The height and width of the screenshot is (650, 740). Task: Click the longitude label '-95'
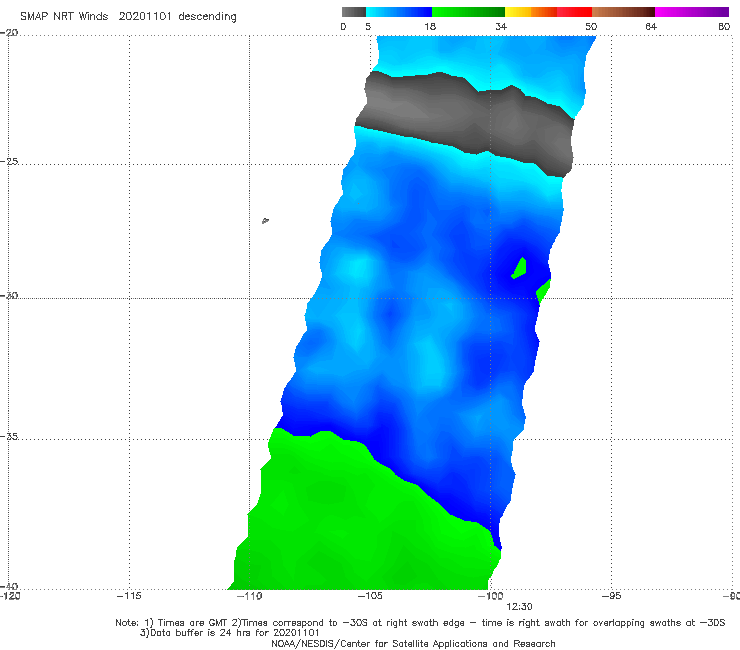(611, 596)
